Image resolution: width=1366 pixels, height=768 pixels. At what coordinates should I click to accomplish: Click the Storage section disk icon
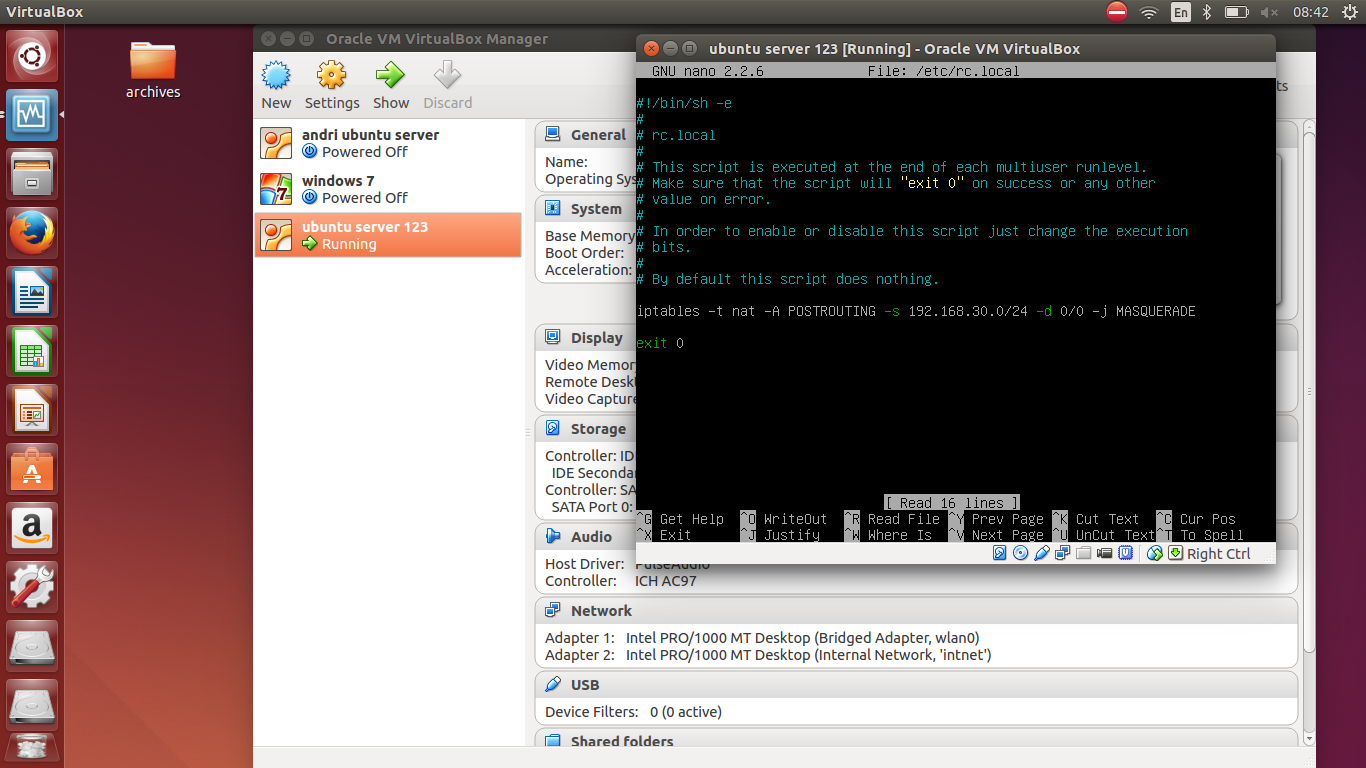pyautogui.click(x=553, y=429)
